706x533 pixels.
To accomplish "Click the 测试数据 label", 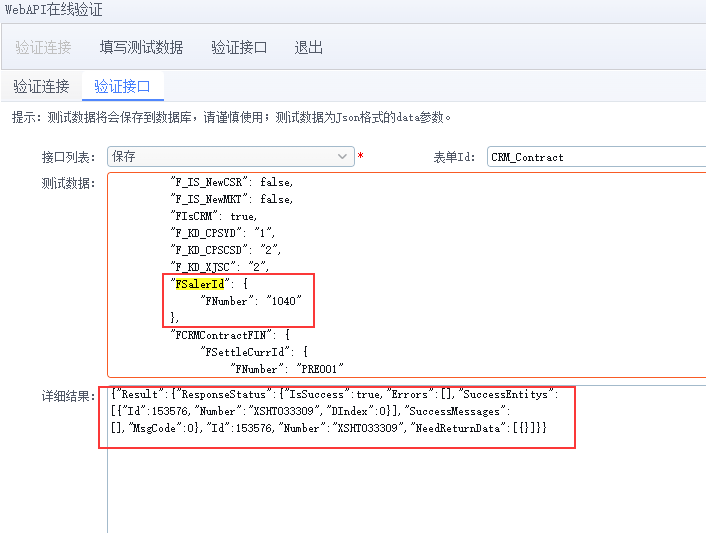I will click(68, 183).
